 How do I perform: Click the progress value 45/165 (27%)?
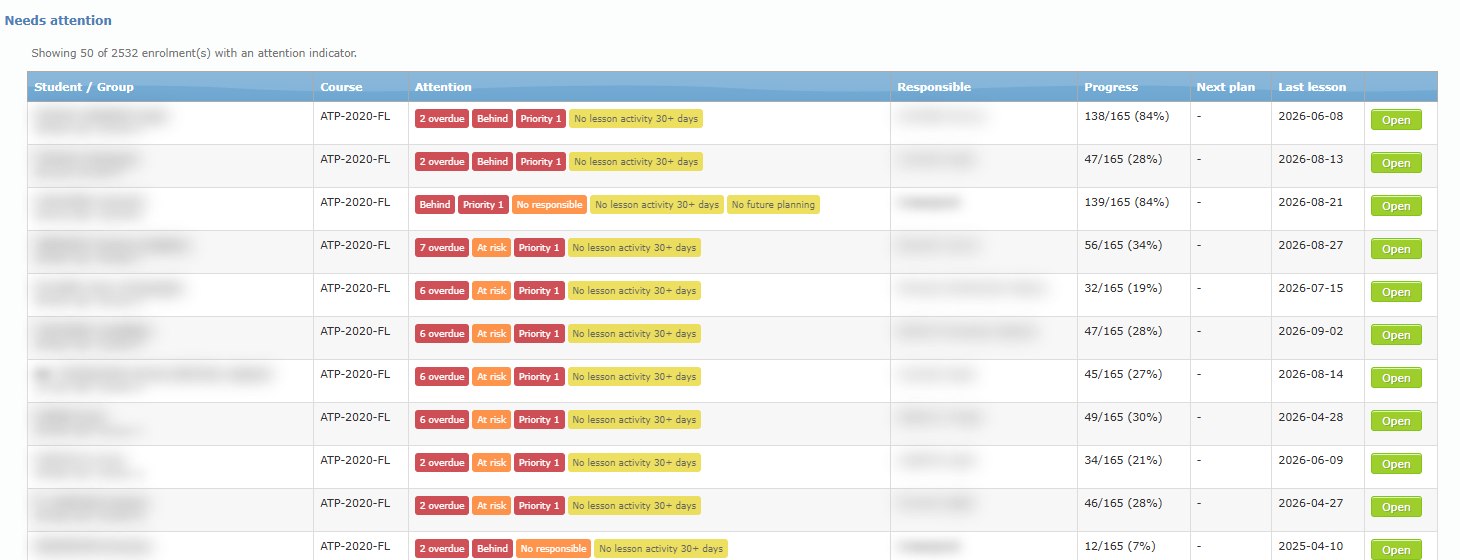(x=1123, y=374)
